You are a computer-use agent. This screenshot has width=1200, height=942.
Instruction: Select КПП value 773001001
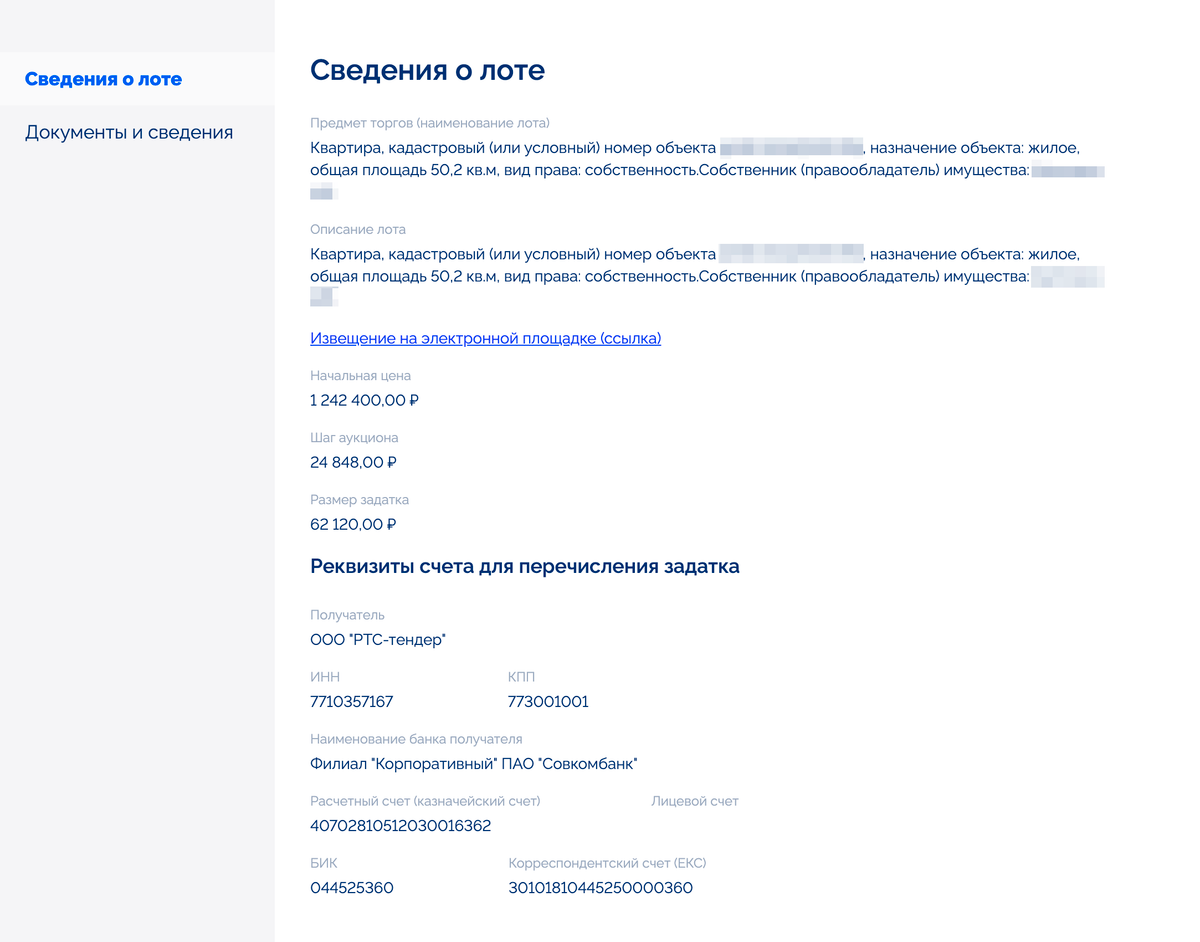(x=548, y=702)
